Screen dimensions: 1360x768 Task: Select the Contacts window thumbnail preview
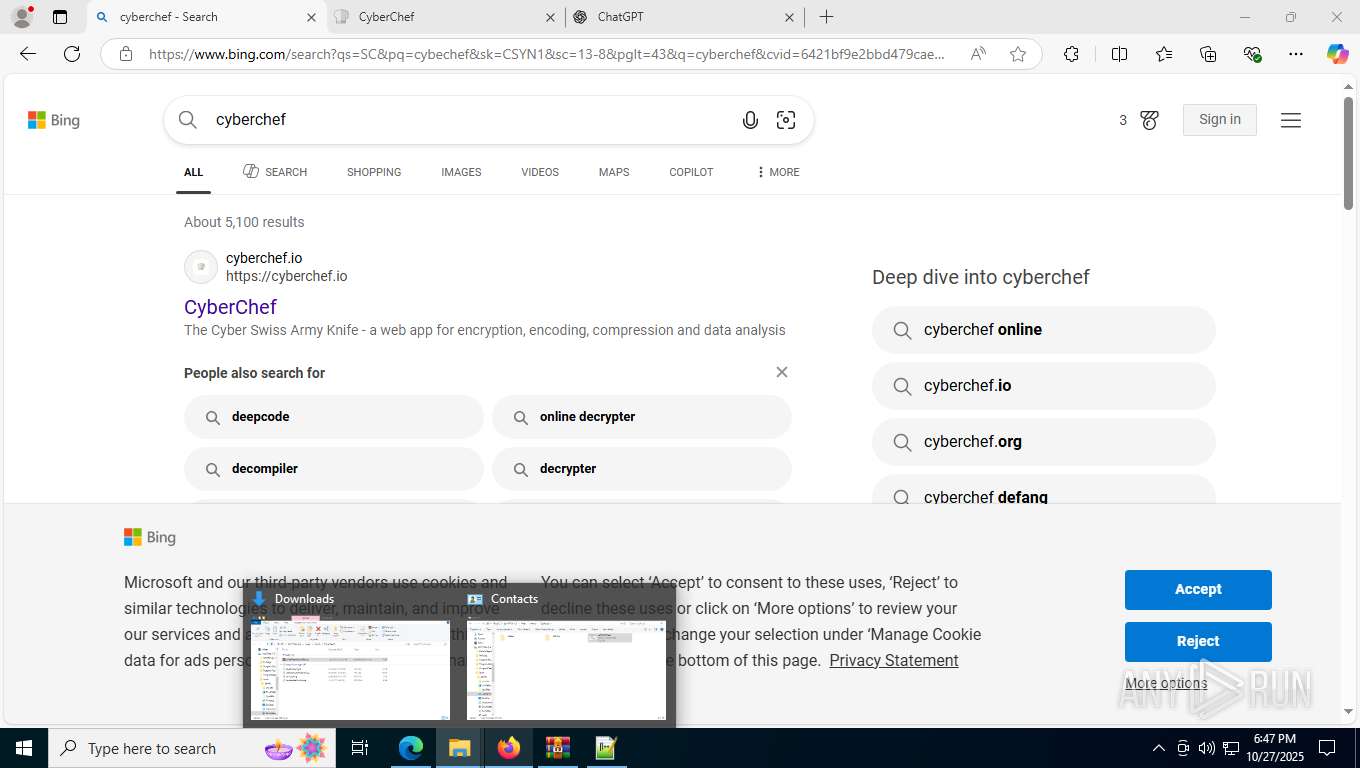pyautogui.click(x=566, y=656)
